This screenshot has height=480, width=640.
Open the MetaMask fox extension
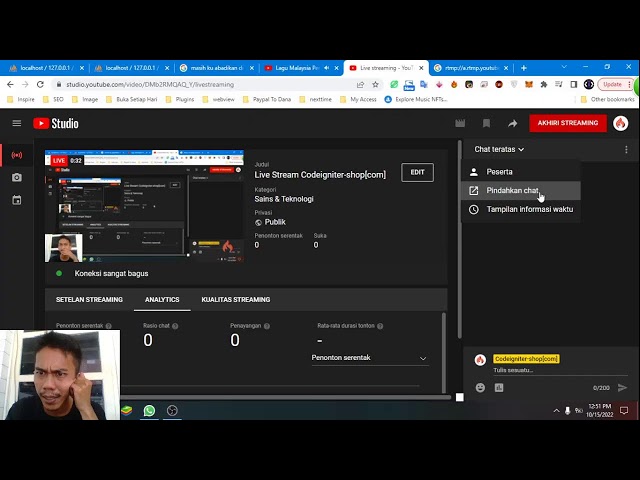(529, 84)
